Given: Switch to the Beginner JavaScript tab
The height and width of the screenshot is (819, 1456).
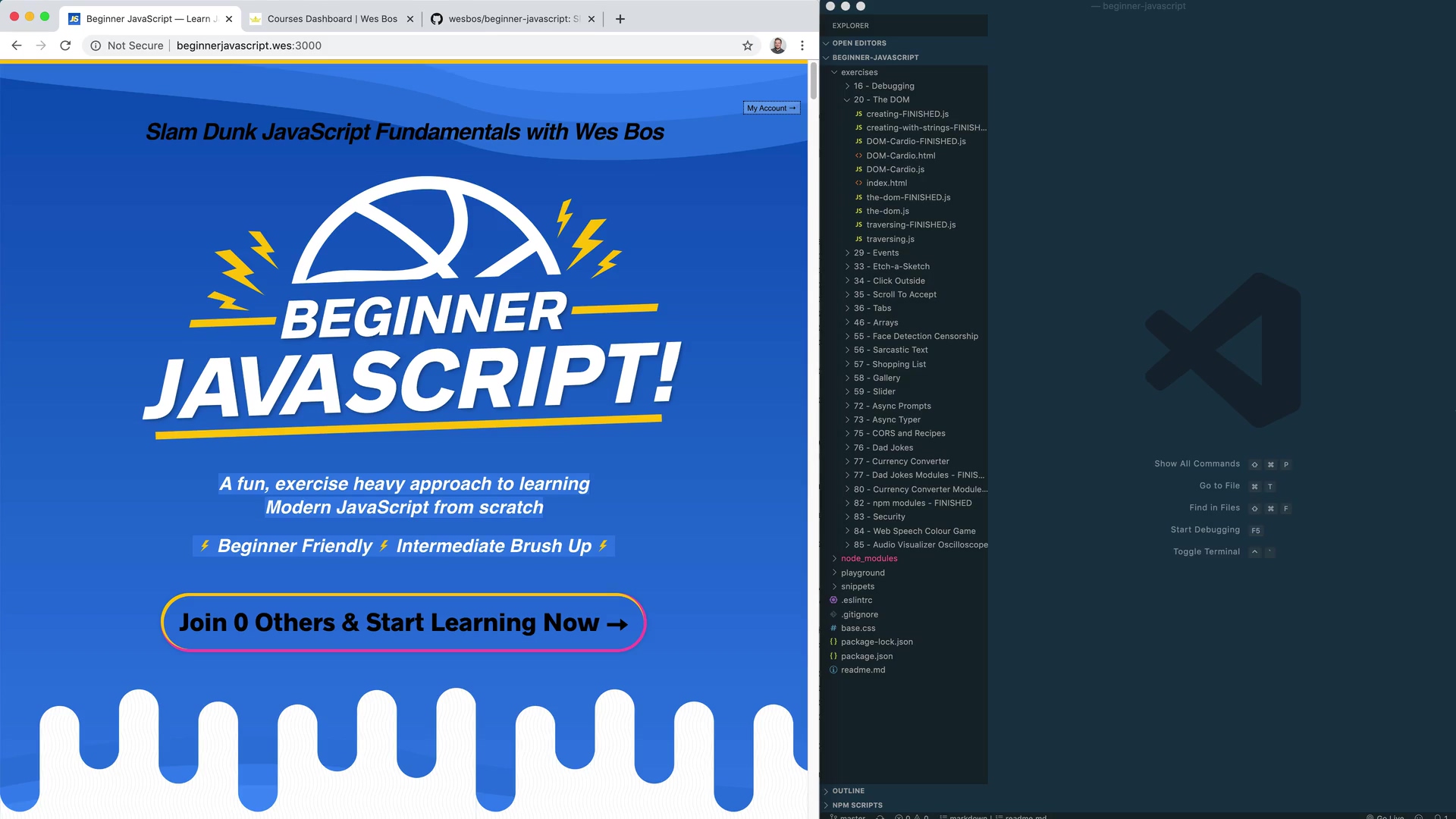Looking at the screenshot, I should coord(151,19).
